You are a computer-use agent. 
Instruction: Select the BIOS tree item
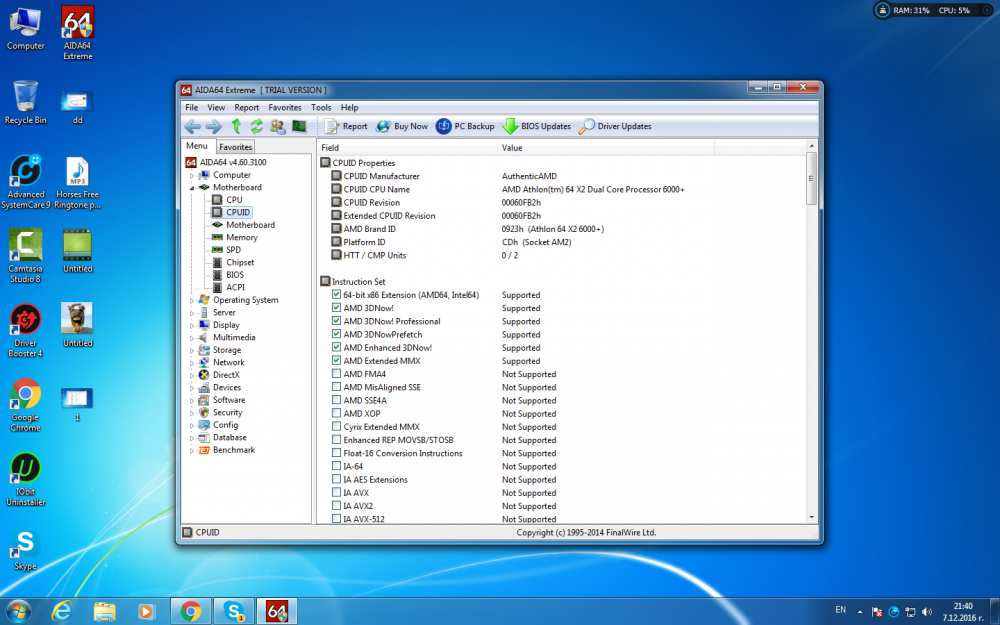coord(235,275)
